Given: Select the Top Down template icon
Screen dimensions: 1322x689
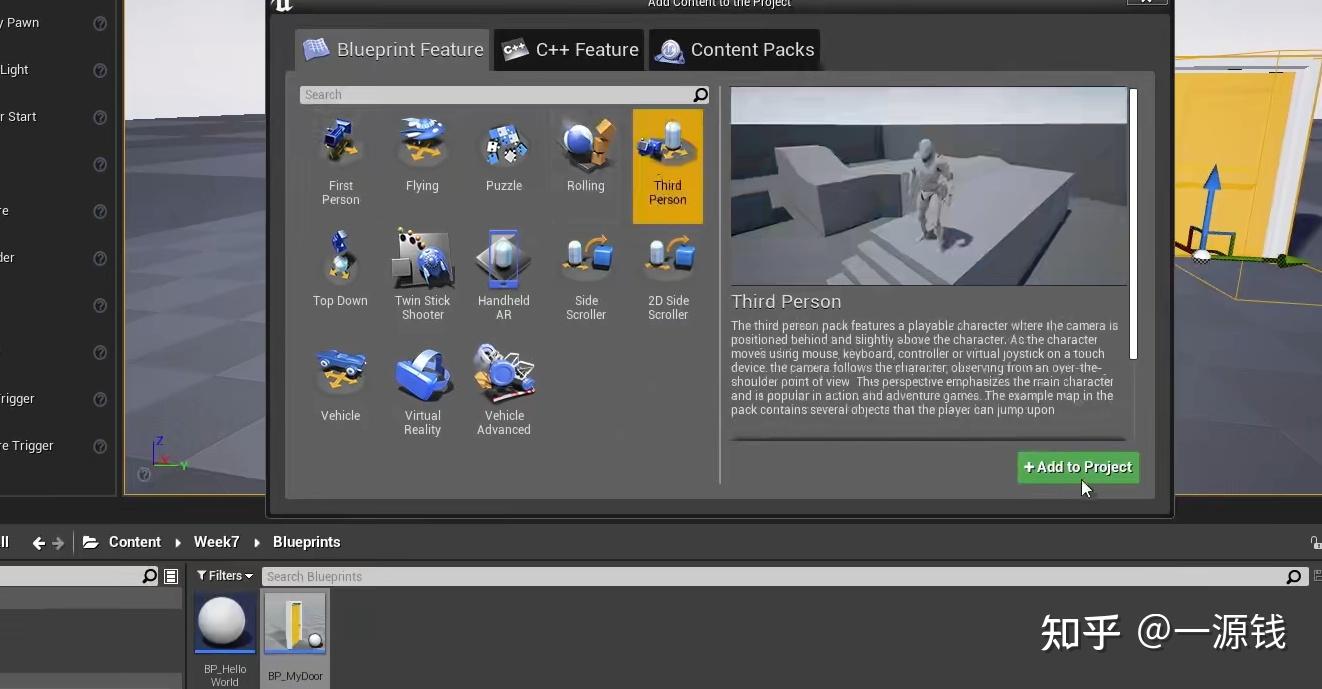Looking at the screenshot, I should (341, 258).
